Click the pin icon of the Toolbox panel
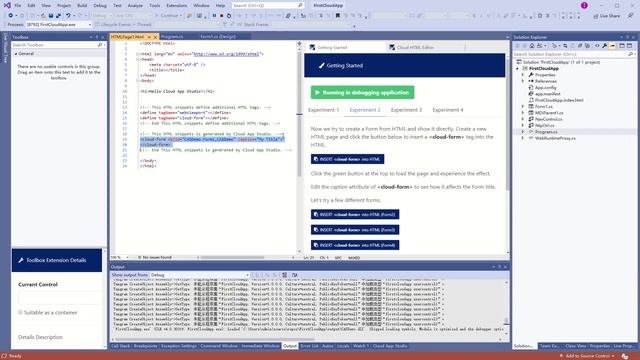The width and height of the screenshot is (640, 360). [x=97, y=37]
